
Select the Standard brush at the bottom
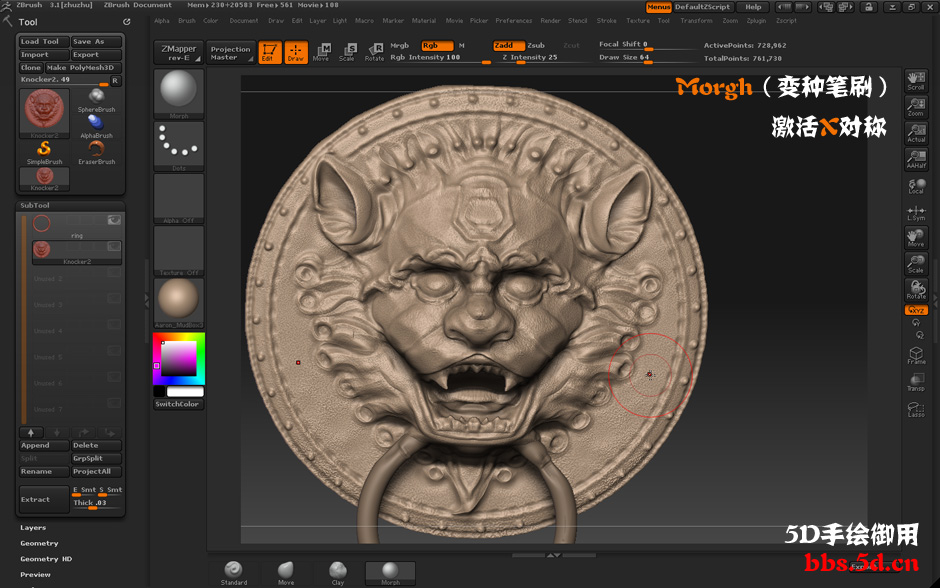(x=233, y=573)
